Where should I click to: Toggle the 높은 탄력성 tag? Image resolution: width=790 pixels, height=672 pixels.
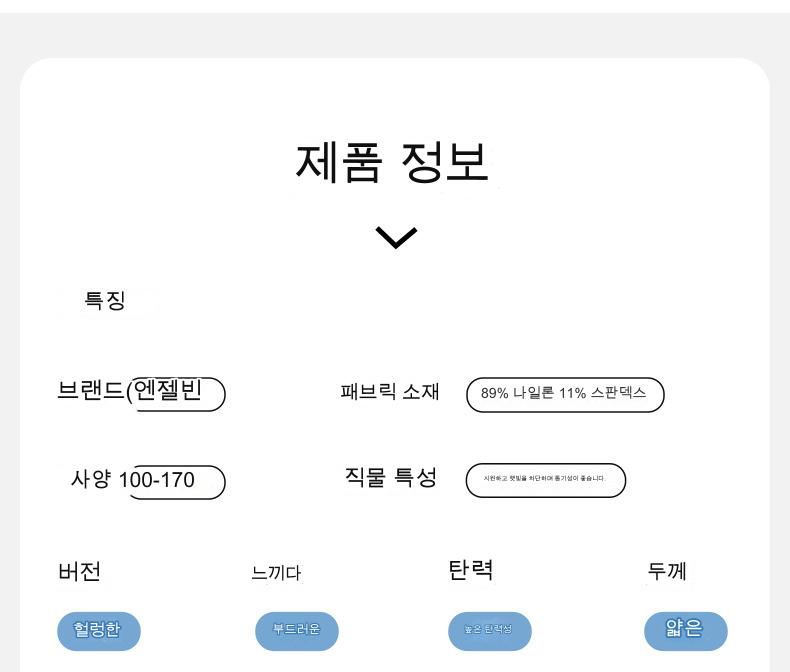pos(489,631)
